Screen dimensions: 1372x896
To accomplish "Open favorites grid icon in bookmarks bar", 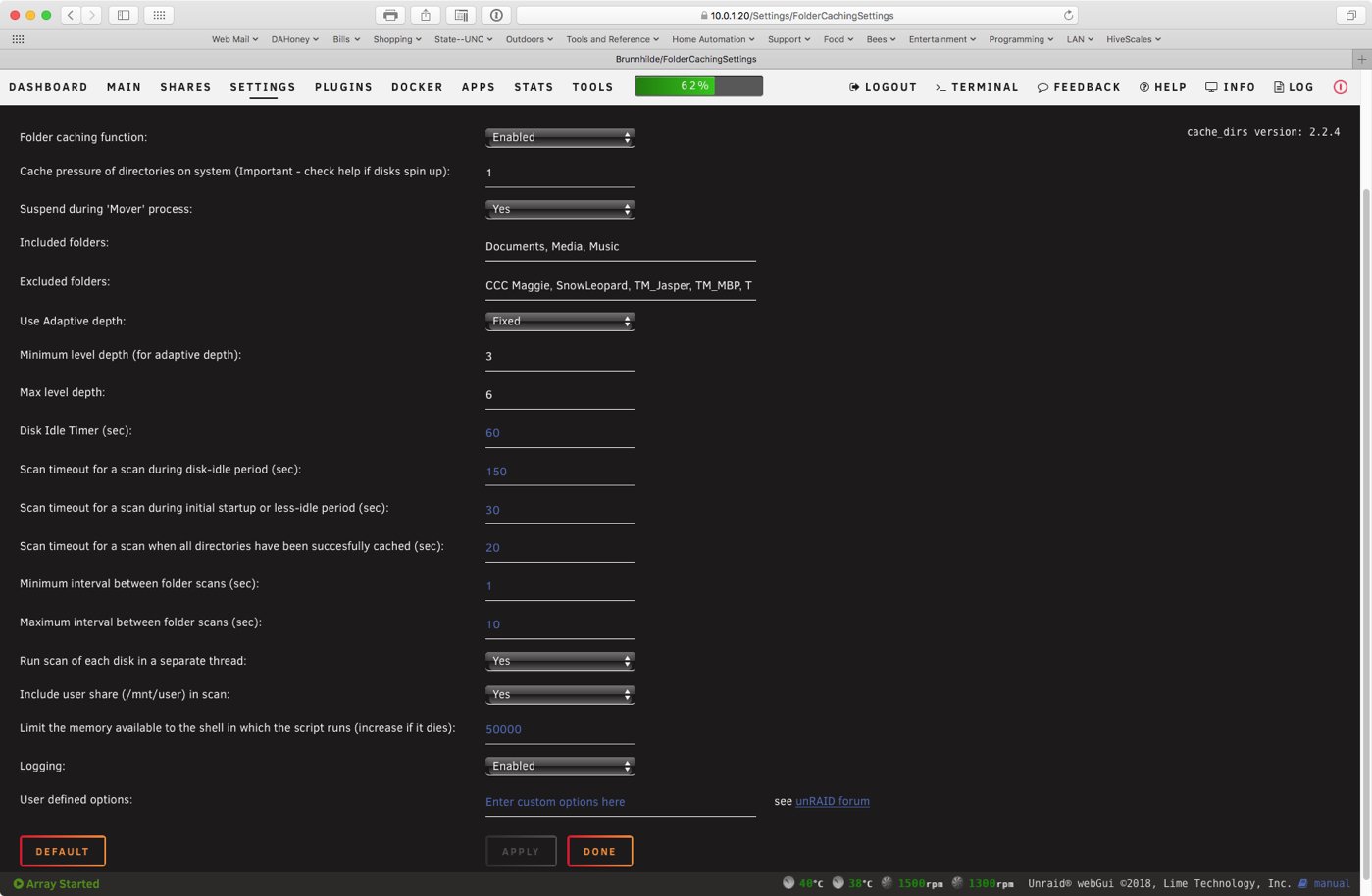I will coord(18,39).
